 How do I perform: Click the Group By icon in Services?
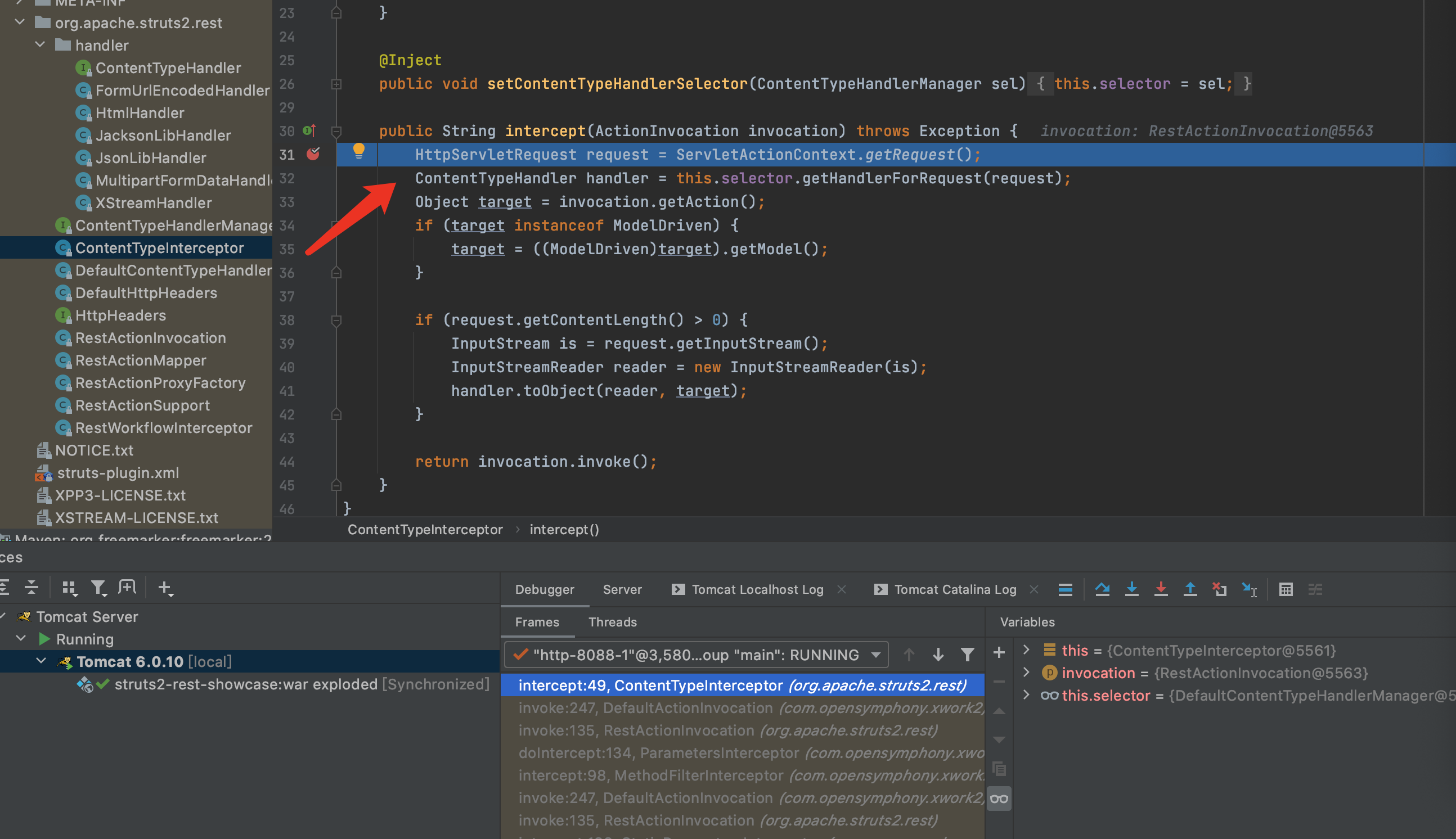click(x=69, y=587)
